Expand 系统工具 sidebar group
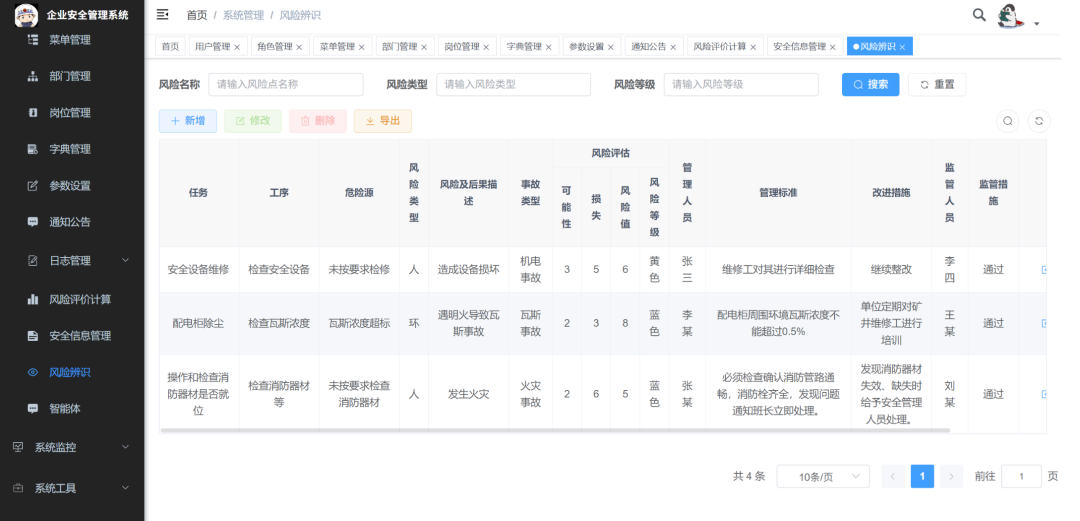This screenshot has height=521, width=1080. pos(72,489)
